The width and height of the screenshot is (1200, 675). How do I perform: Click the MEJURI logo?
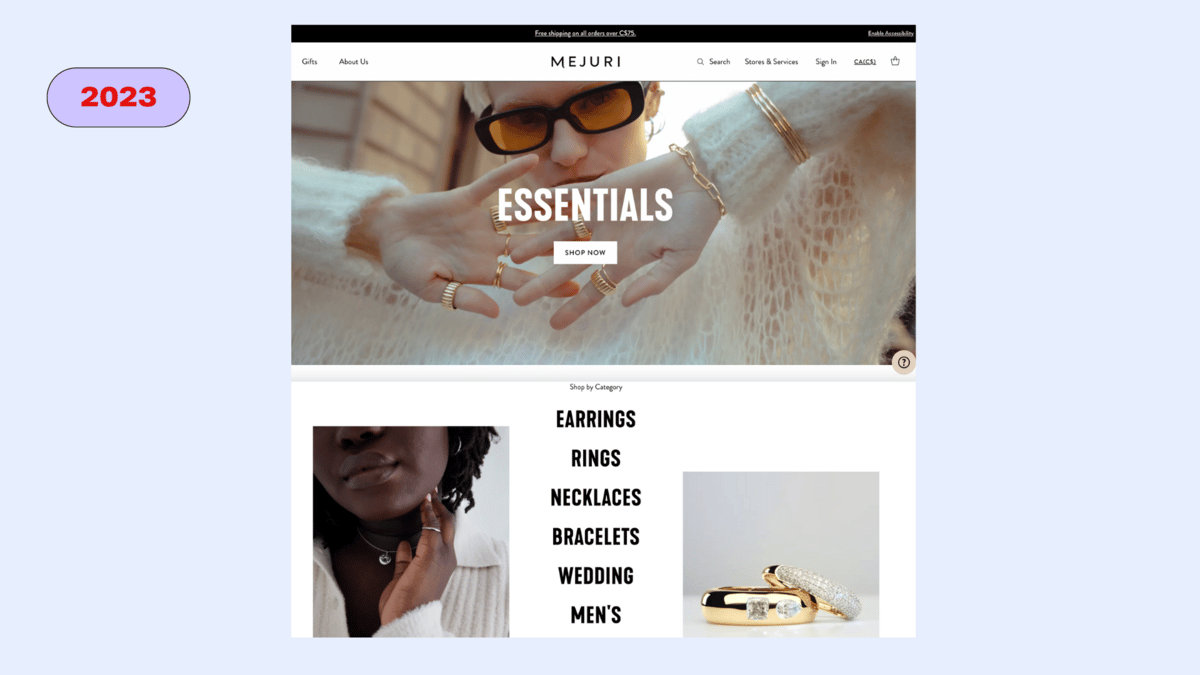pos(586,62)
